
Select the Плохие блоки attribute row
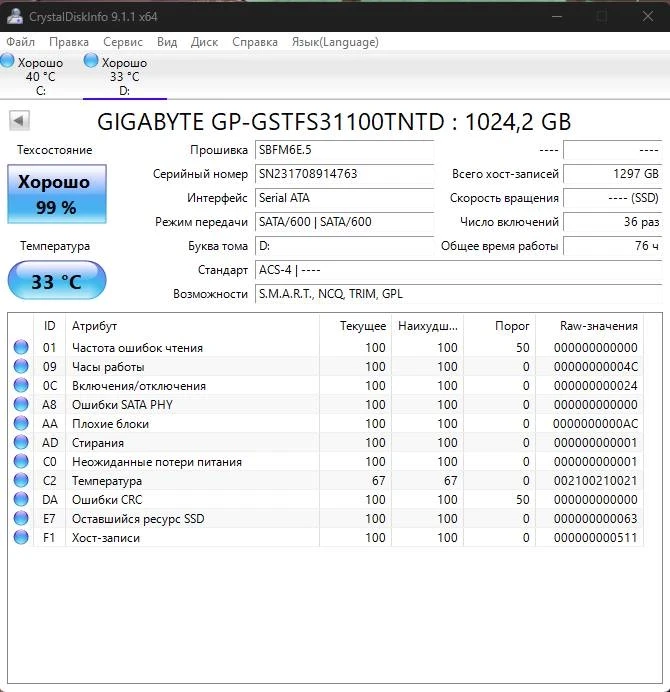(x=326, y=423)
